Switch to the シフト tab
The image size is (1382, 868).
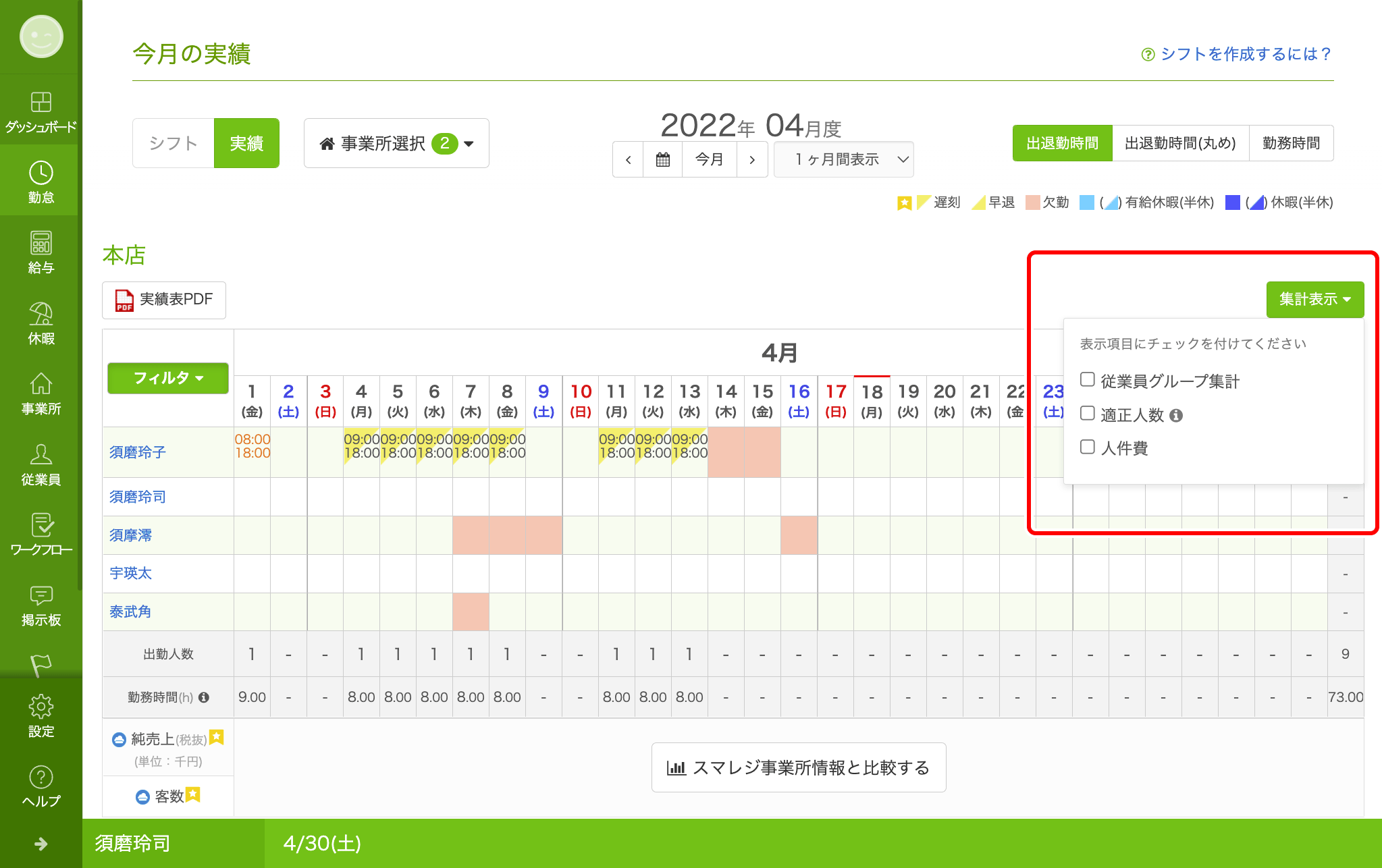pyautogui.click(x=174, y=143)
